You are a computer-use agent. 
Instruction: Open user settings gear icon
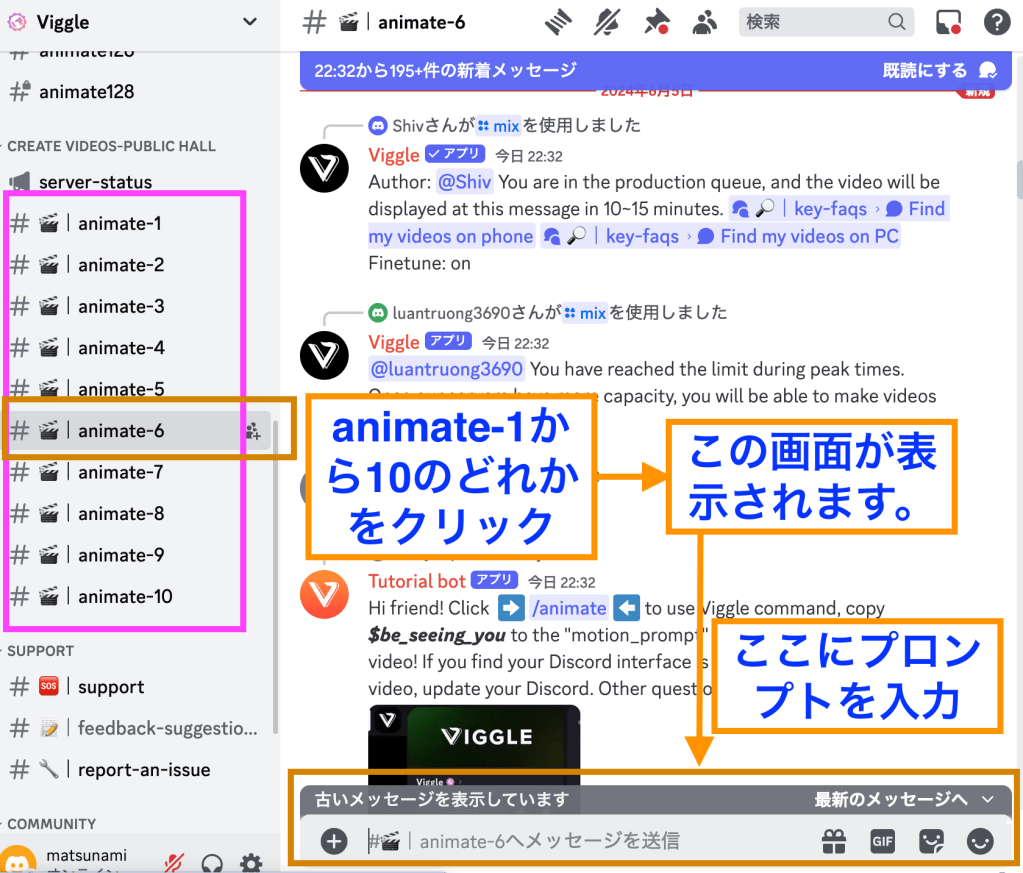pyautogui.click(x=251, y=862)
